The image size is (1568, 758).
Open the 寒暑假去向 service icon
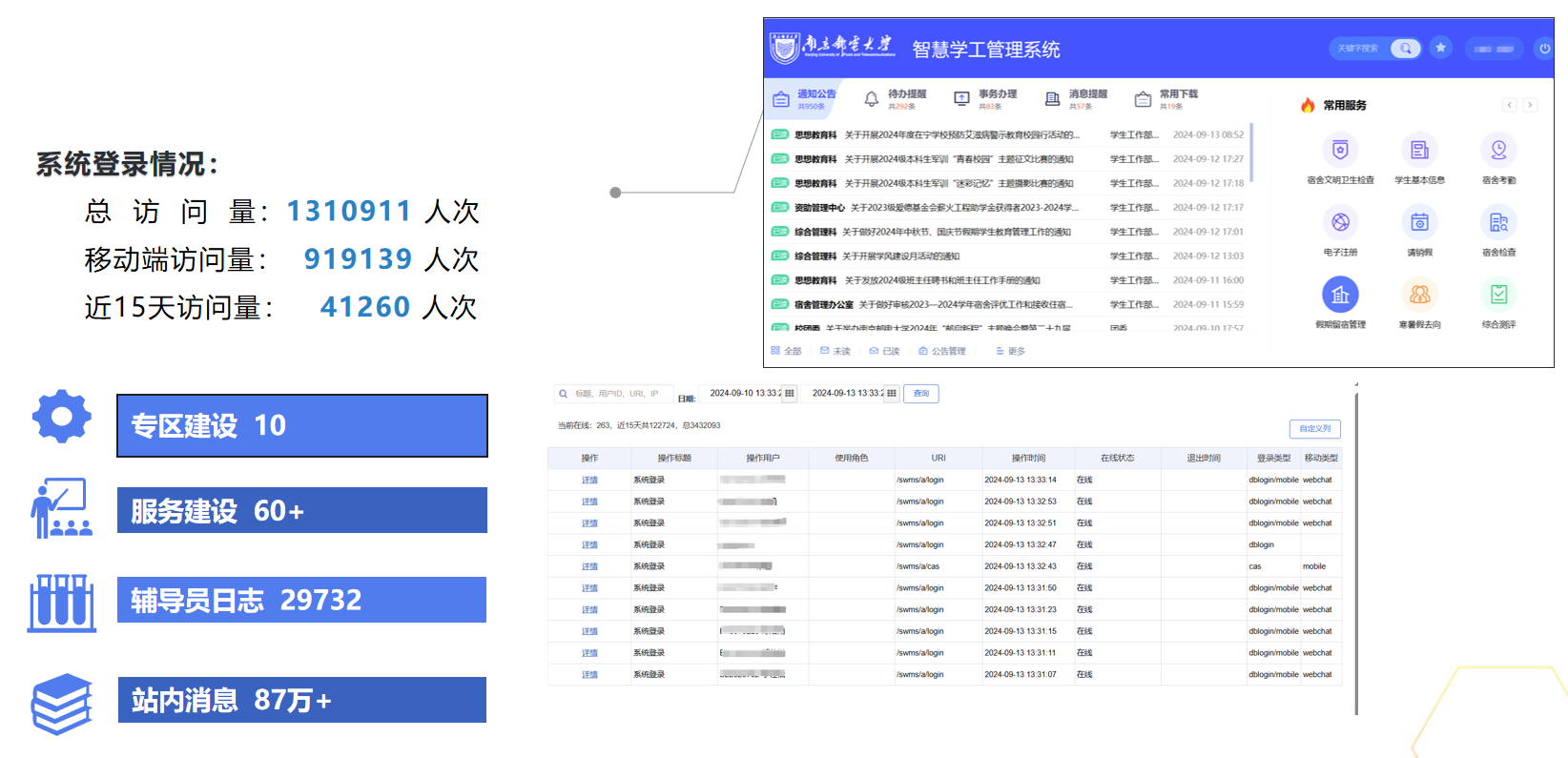point(1419,295)
